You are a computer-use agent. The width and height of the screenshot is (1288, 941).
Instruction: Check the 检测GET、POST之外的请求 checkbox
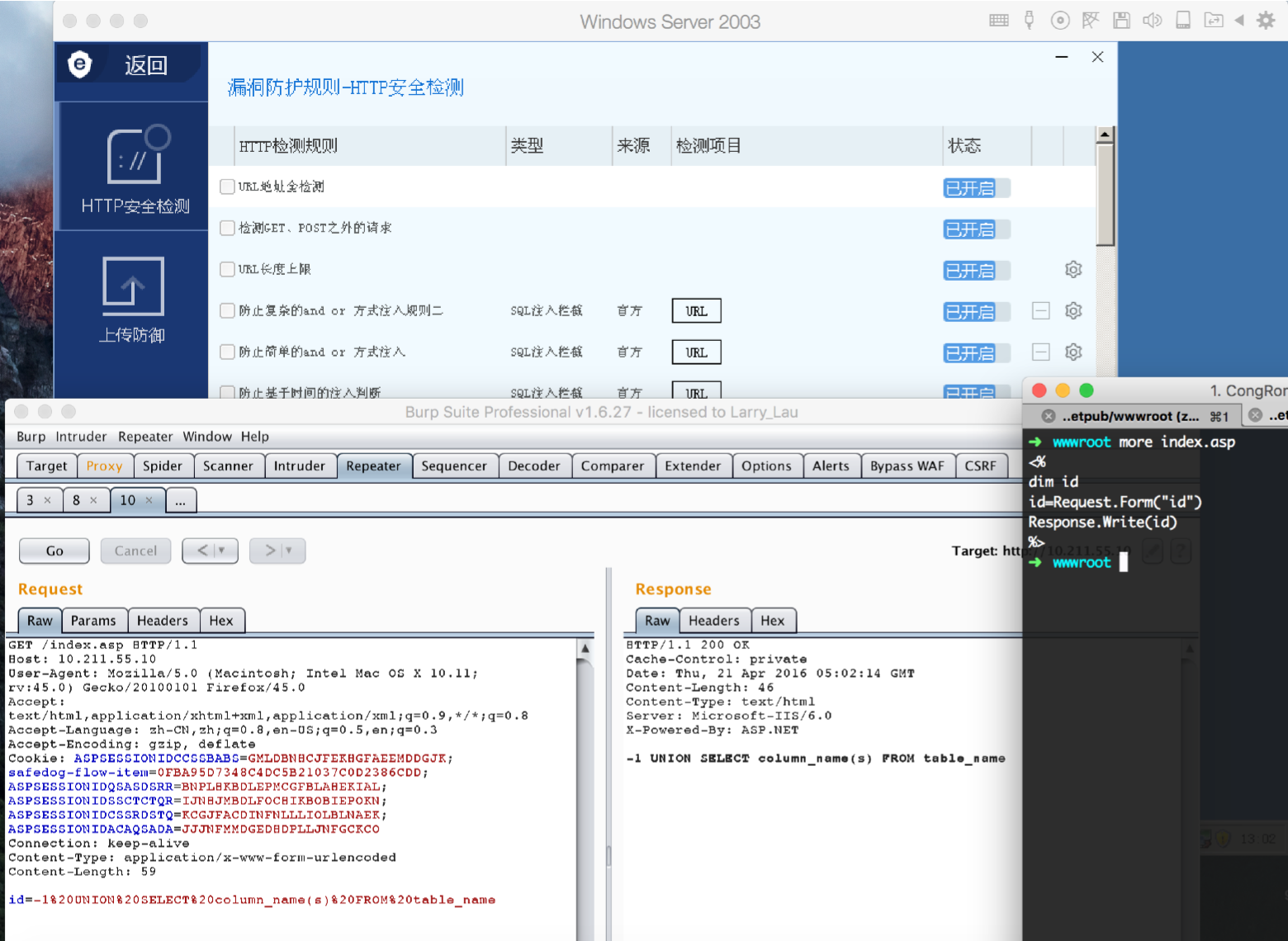pos(227,228)
